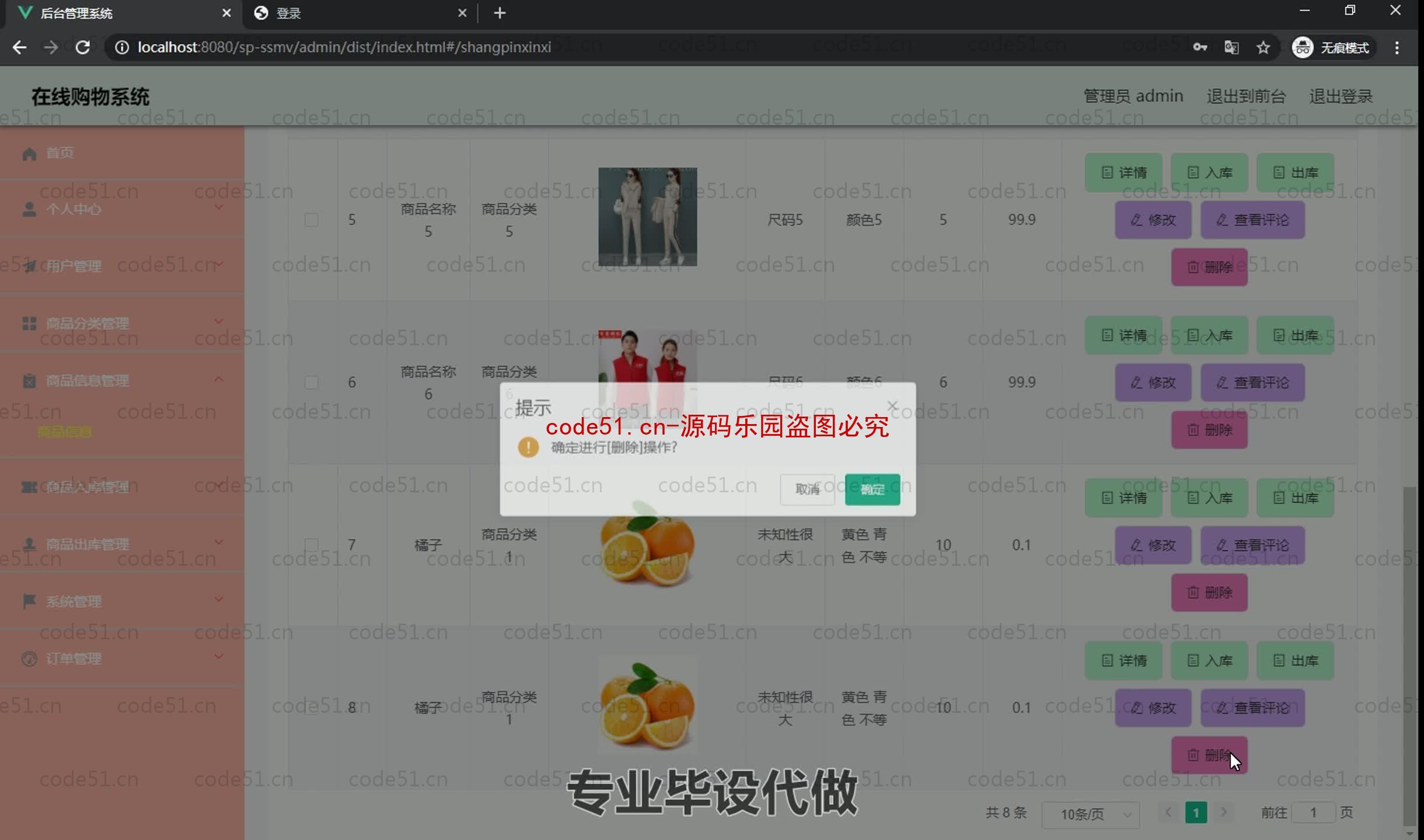The image size is (1424, 840).
Task: Expand 用户管理 sidebar section
Action: pyautogui.click(x=120, y=265)
